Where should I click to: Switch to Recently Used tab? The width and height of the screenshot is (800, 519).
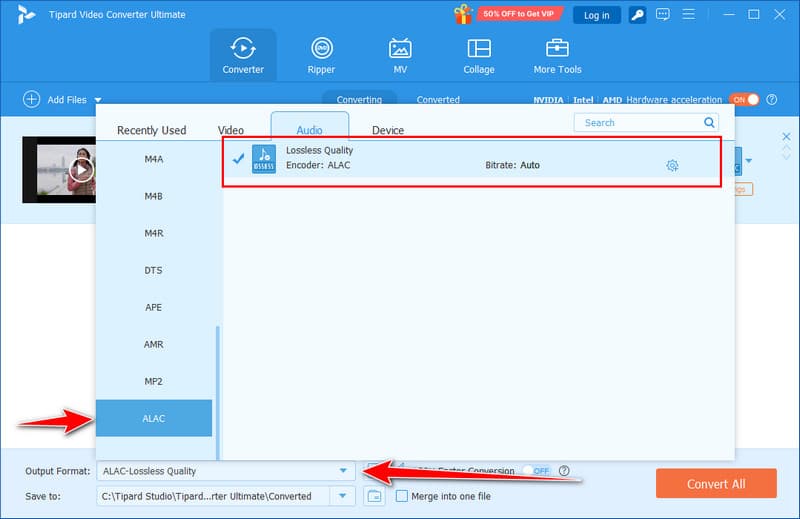coord(152,130)
